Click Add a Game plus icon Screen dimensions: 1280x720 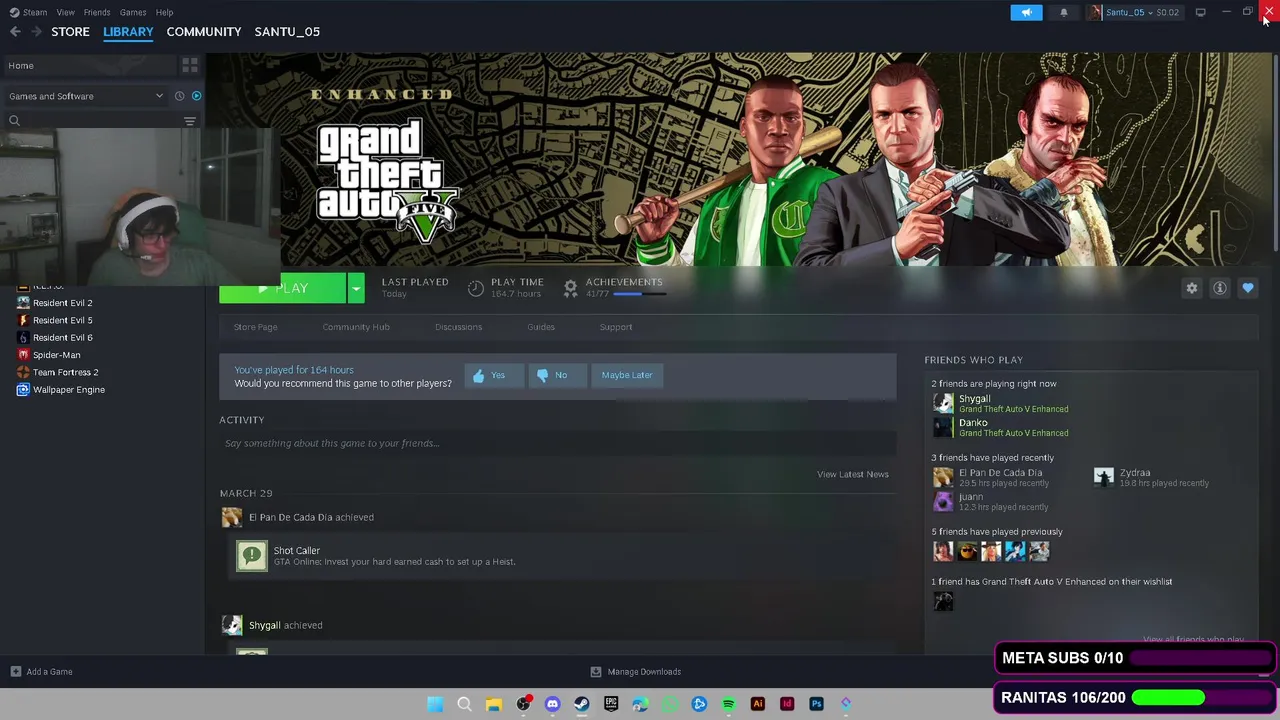click(x=15, y=672)
